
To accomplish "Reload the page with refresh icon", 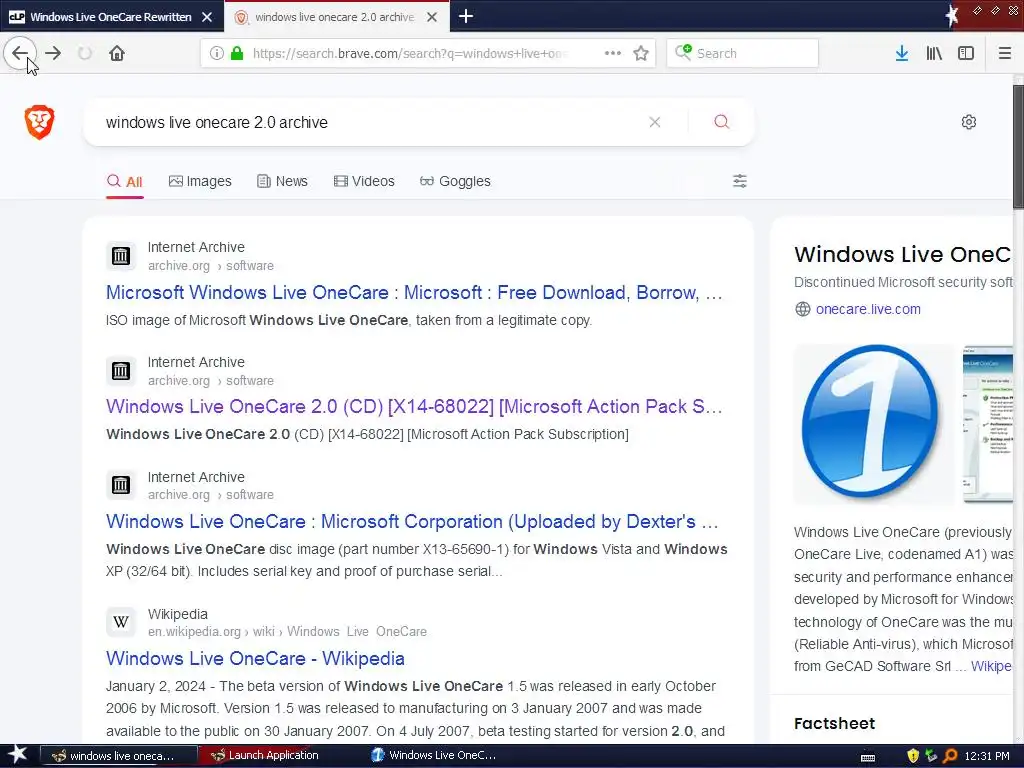I will 85,53.
